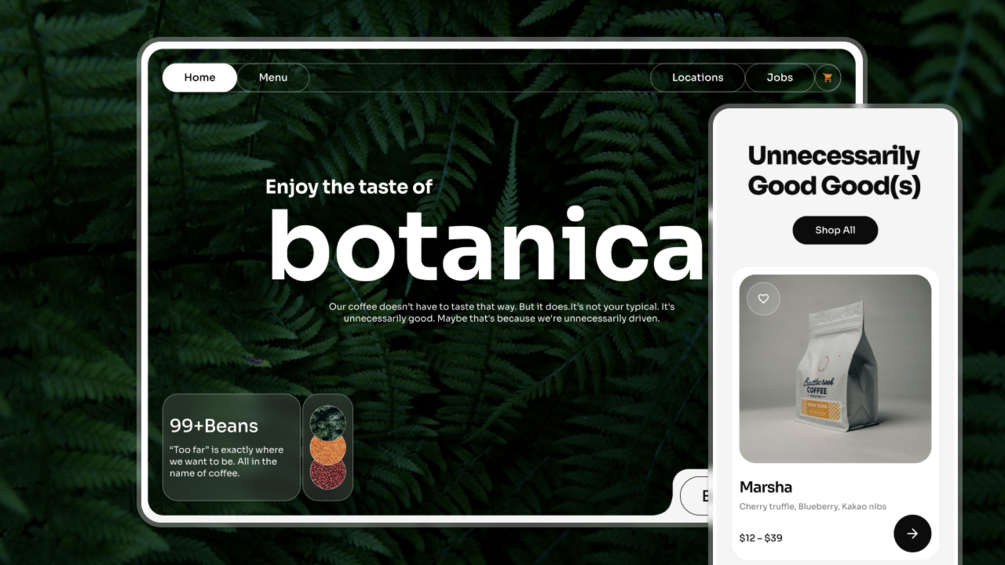The image size is (1005, 565).
Task: Open the Menu nav item
Action: tap(273, 78)
